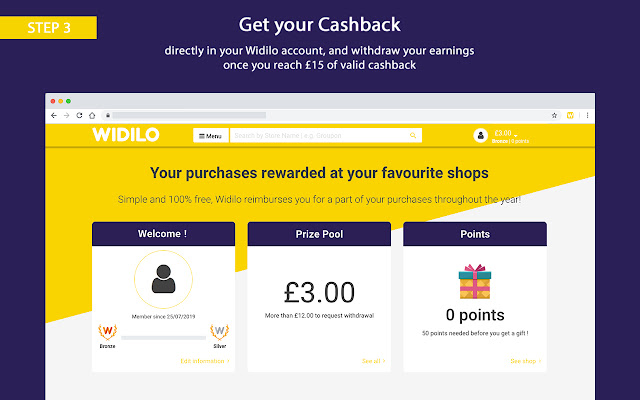This screenshot has width=640, height=400.
Task: Reload the page
Action: click(x=79, y=115)
